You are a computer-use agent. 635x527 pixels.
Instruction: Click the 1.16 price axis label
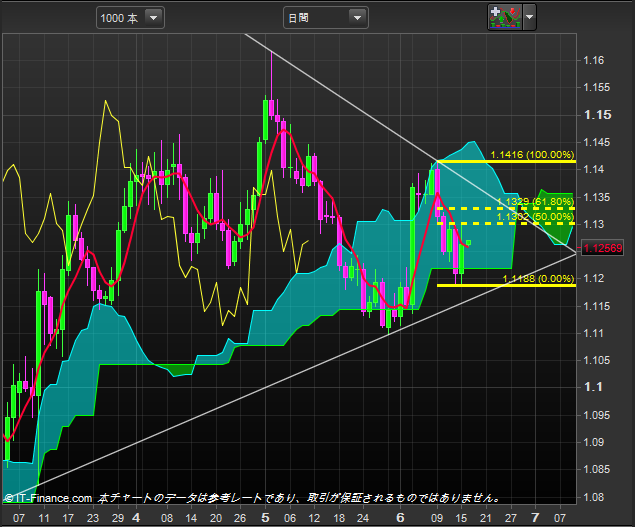(x=594, y=60)
